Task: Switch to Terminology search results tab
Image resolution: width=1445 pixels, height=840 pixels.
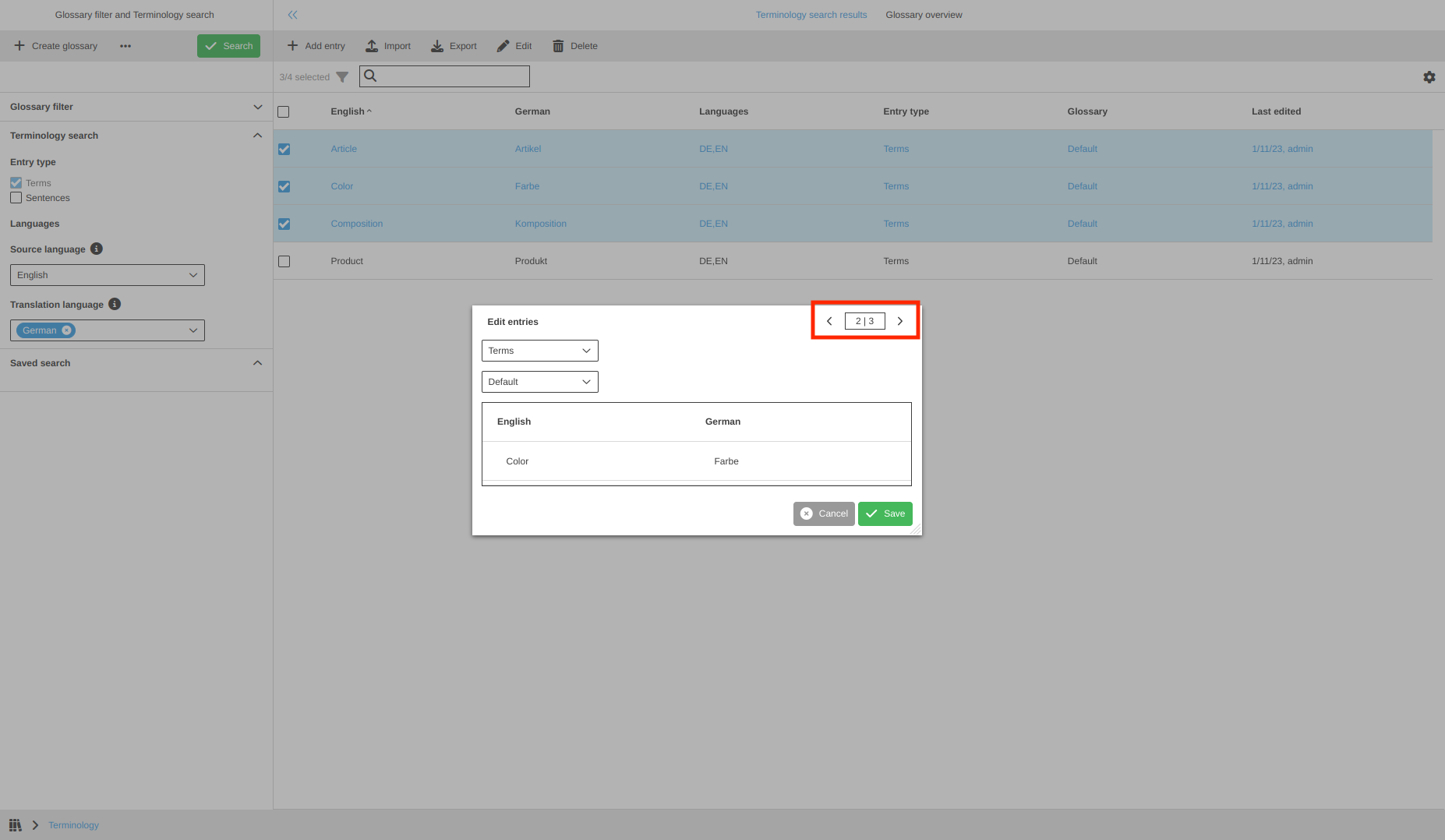Action: tap(811, 14)
